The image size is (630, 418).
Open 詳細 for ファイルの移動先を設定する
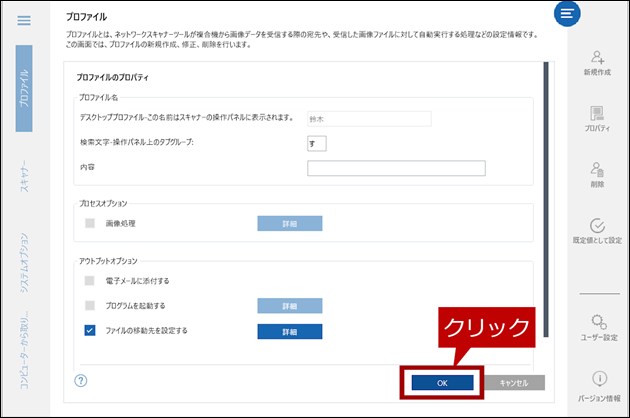coord(289,331)
